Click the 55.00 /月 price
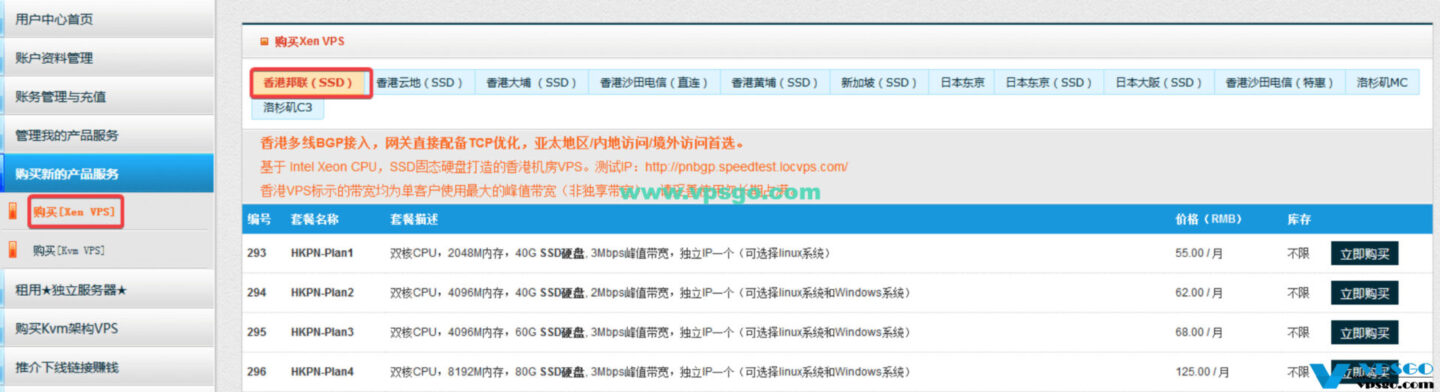Screen dimensions: 1440x392 pyautogui.click(x=1199, y=253)
